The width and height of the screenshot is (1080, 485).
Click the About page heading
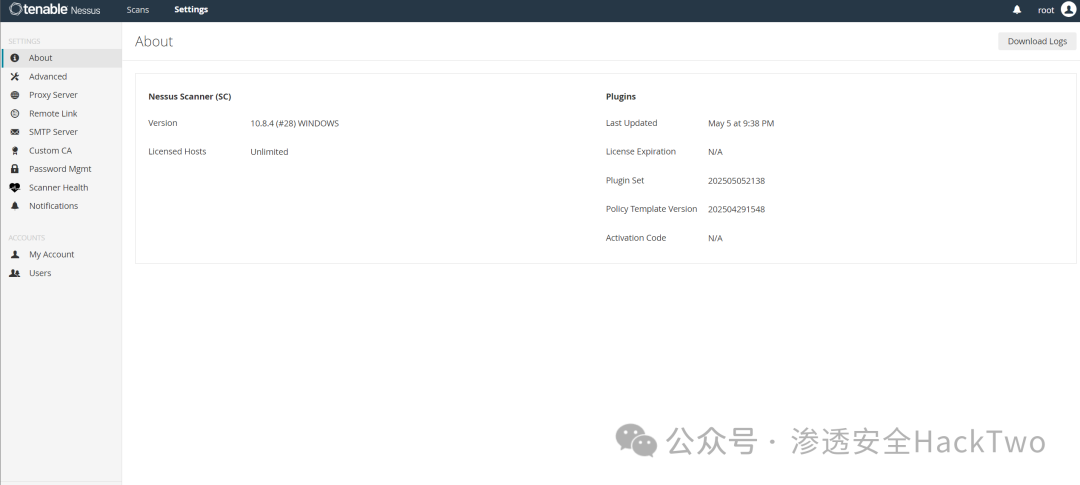[x=154, y=41]
